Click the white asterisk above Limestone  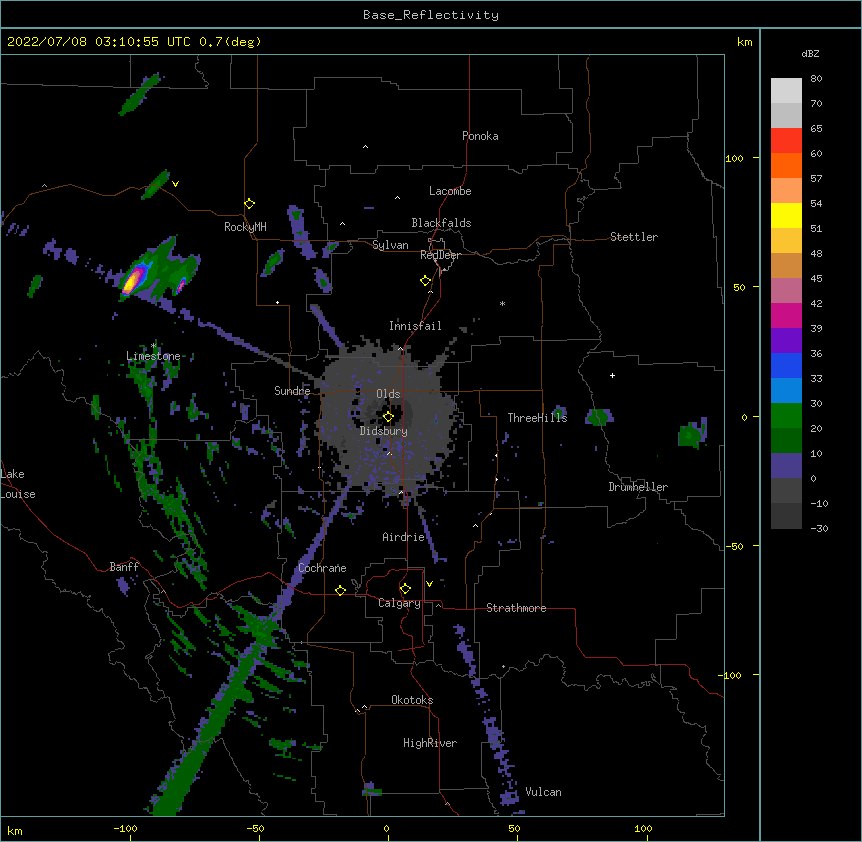(153, 345)
